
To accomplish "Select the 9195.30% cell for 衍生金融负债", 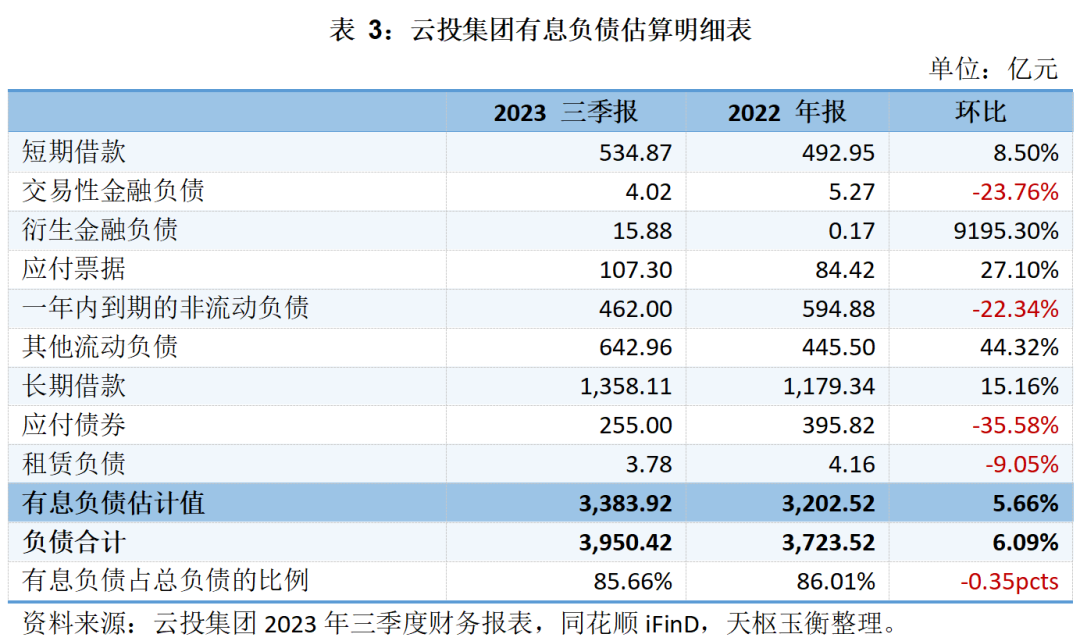I will [1005, 231].
